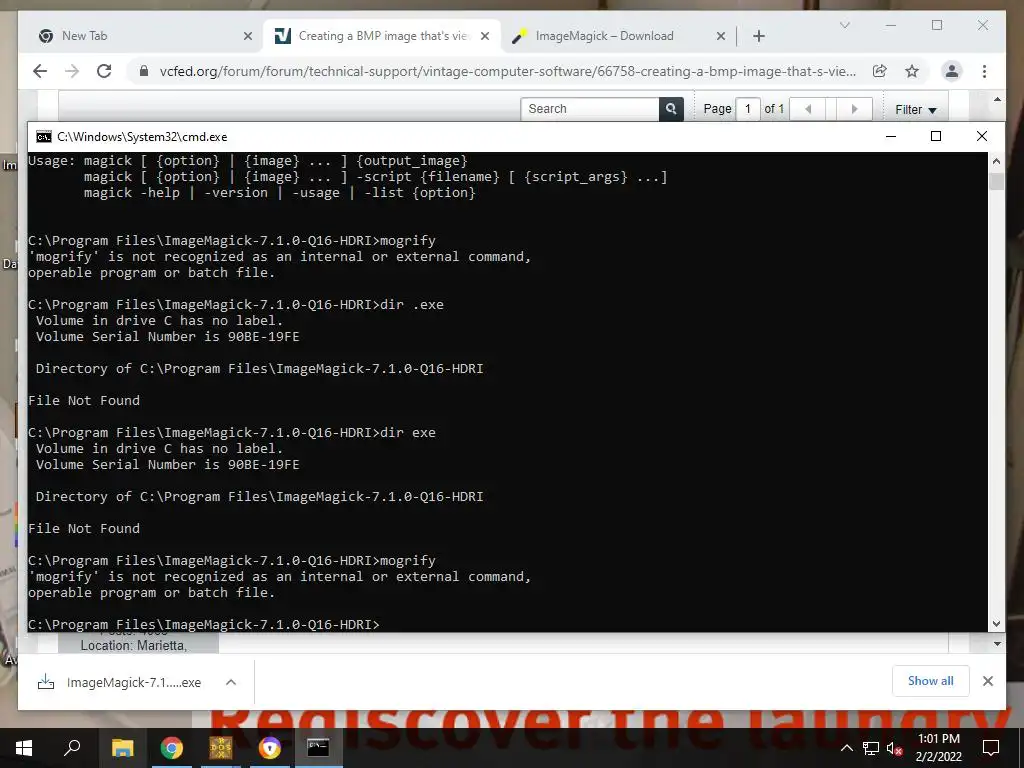Click the 'dir .exe' command line
Screen dimensions: 1024x768
pos(236,304)
